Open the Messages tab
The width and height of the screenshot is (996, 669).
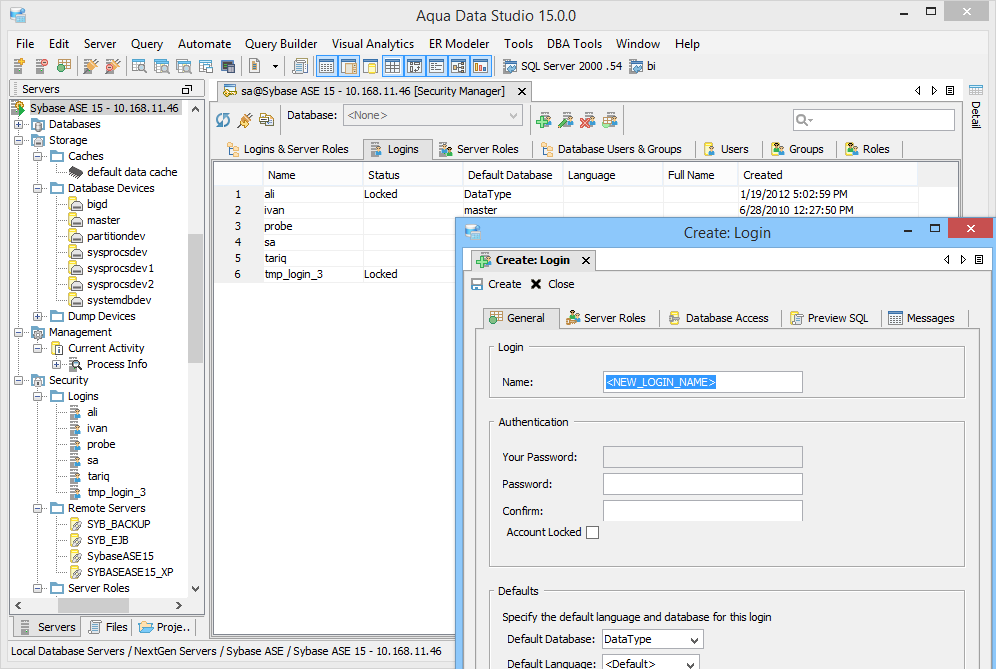[x=922, y=318]
